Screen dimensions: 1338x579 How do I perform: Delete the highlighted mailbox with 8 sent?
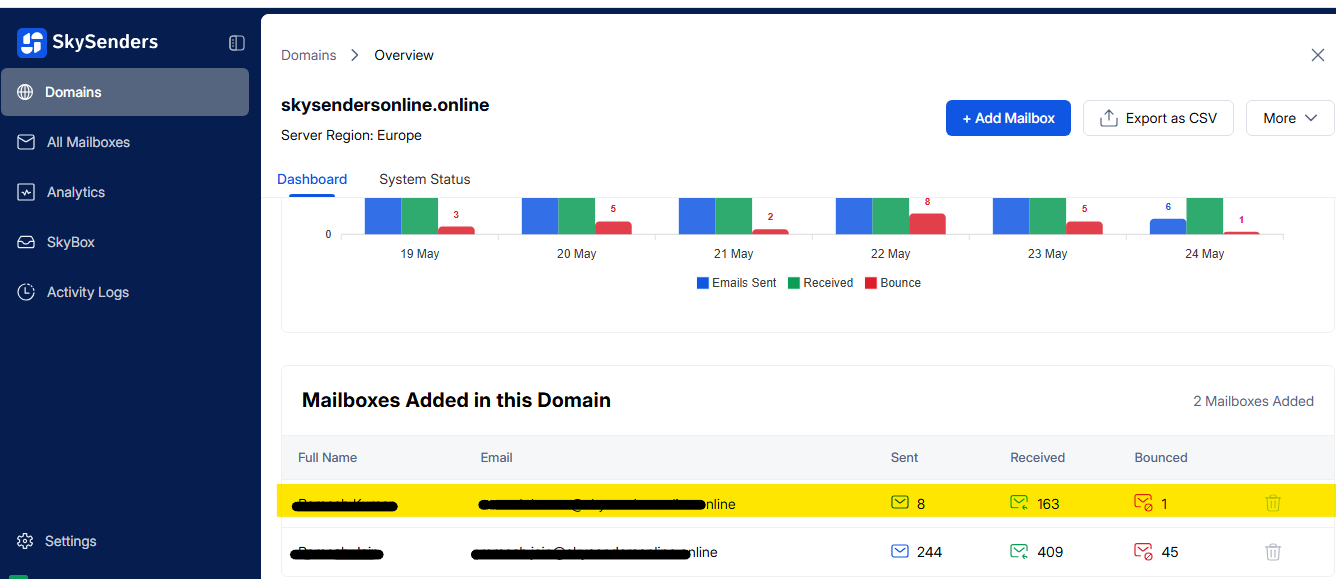click(x=1273, y=503)
